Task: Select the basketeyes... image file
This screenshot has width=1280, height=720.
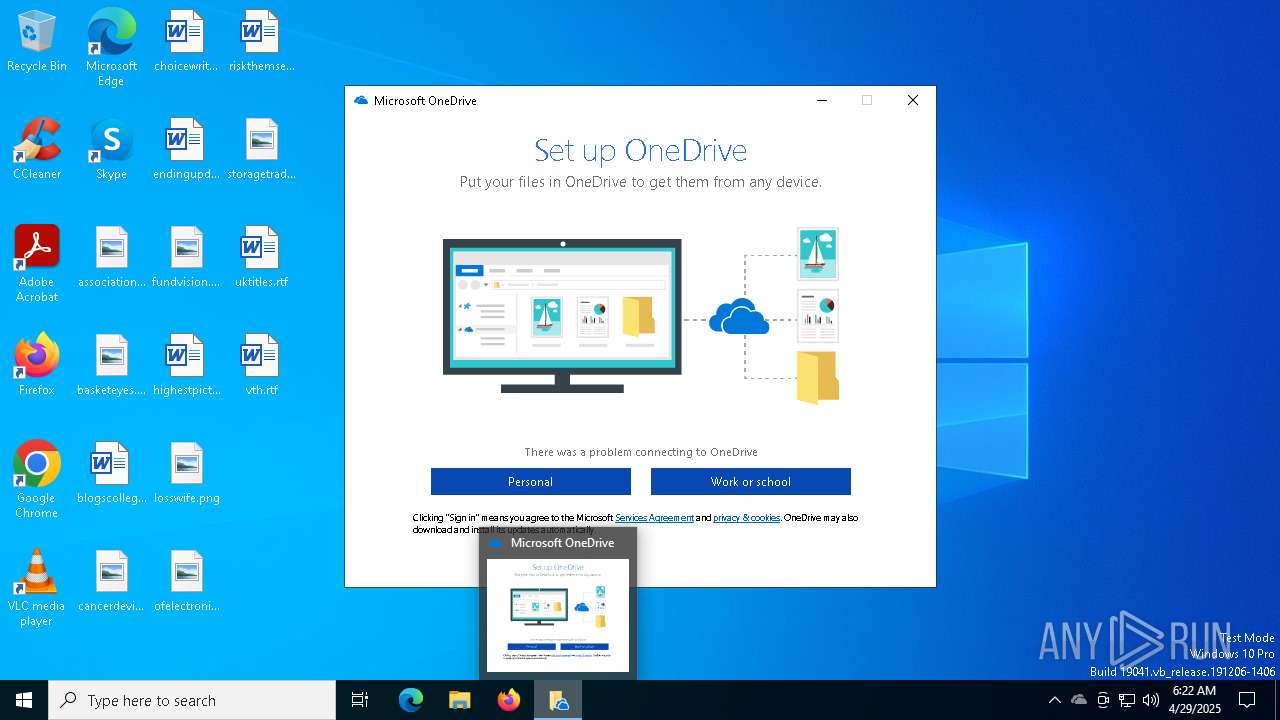Action: coord(111,366)
